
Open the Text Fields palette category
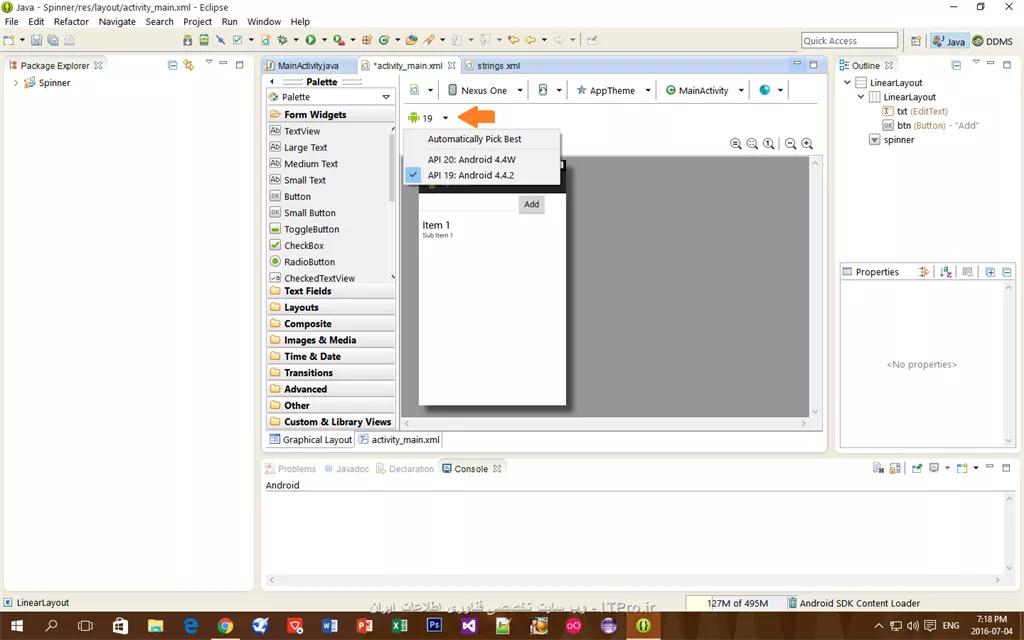click(x=330, y=291)
